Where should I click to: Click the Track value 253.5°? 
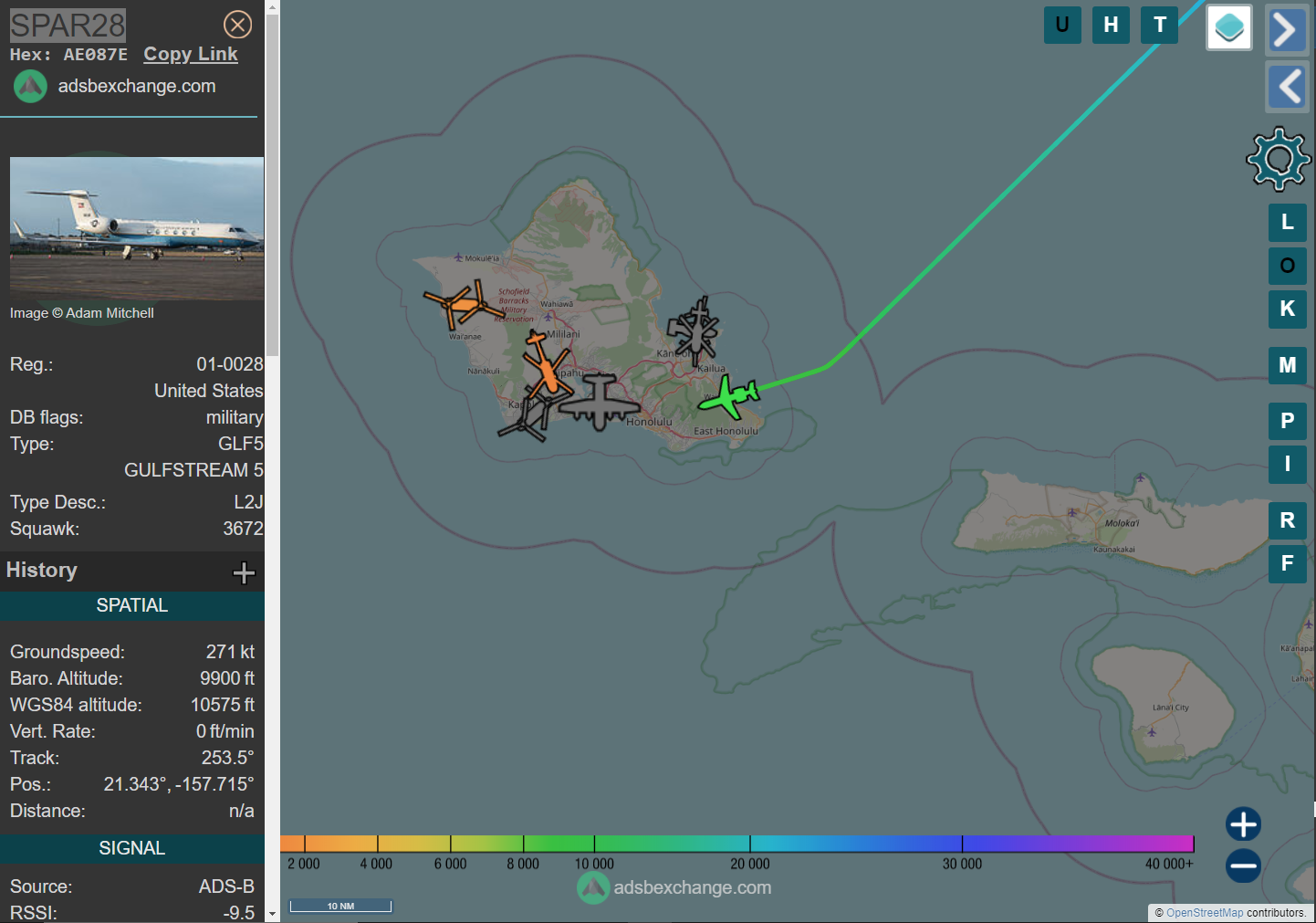pos(228,758)
